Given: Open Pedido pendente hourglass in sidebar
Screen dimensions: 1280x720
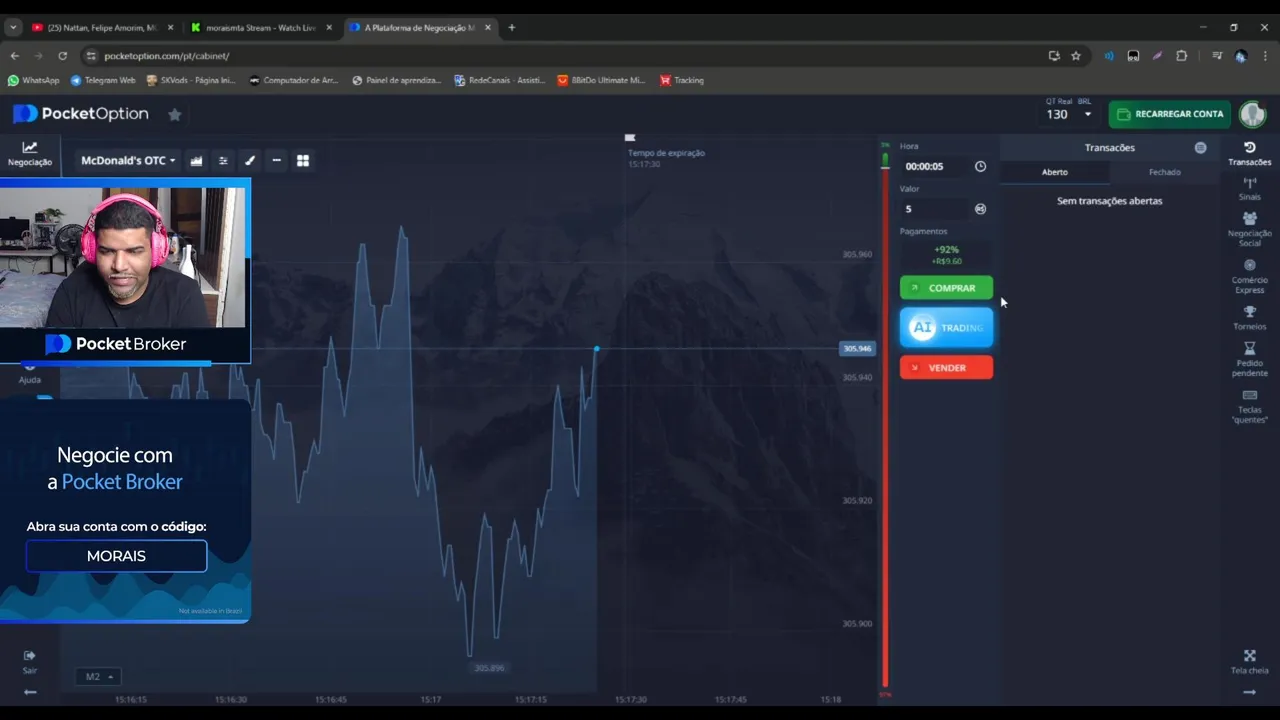Looking at the screenshot, I should pos(1249,359).
